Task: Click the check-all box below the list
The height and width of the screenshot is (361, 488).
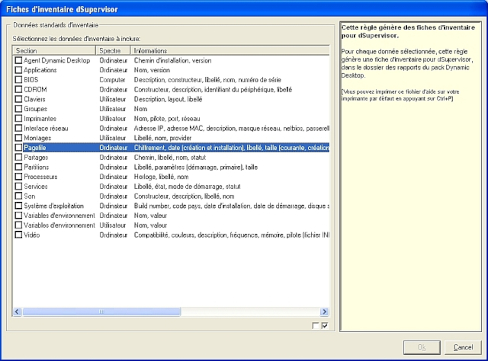Action: click(324, 325)
